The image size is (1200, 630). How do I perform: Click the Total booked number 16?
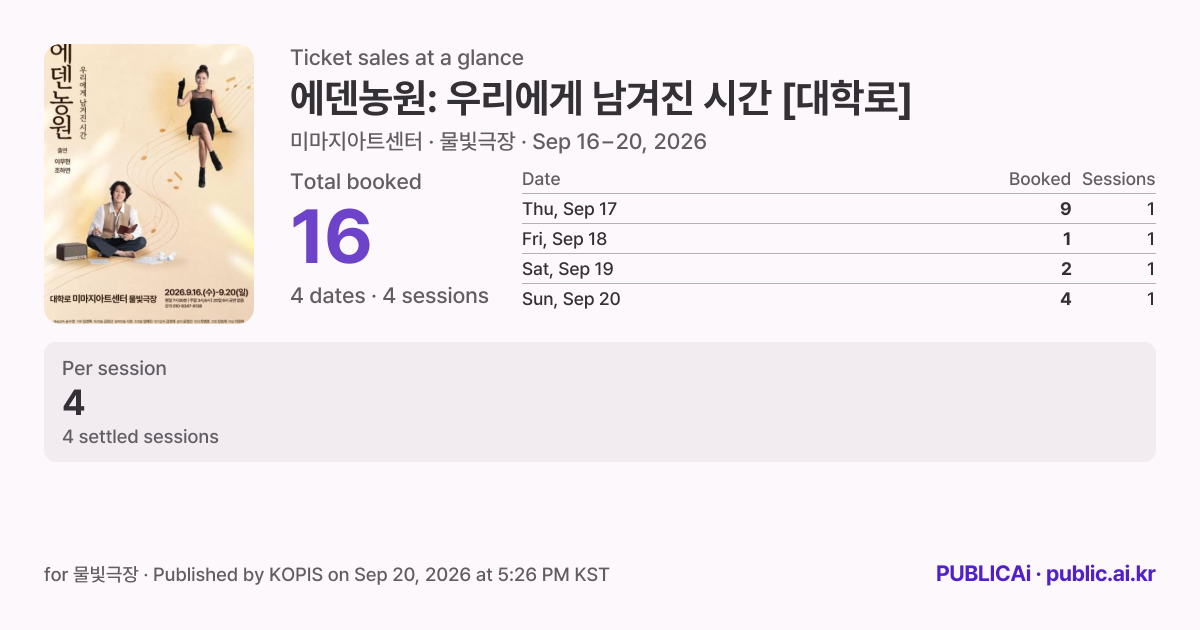click(x=331, y=237)
